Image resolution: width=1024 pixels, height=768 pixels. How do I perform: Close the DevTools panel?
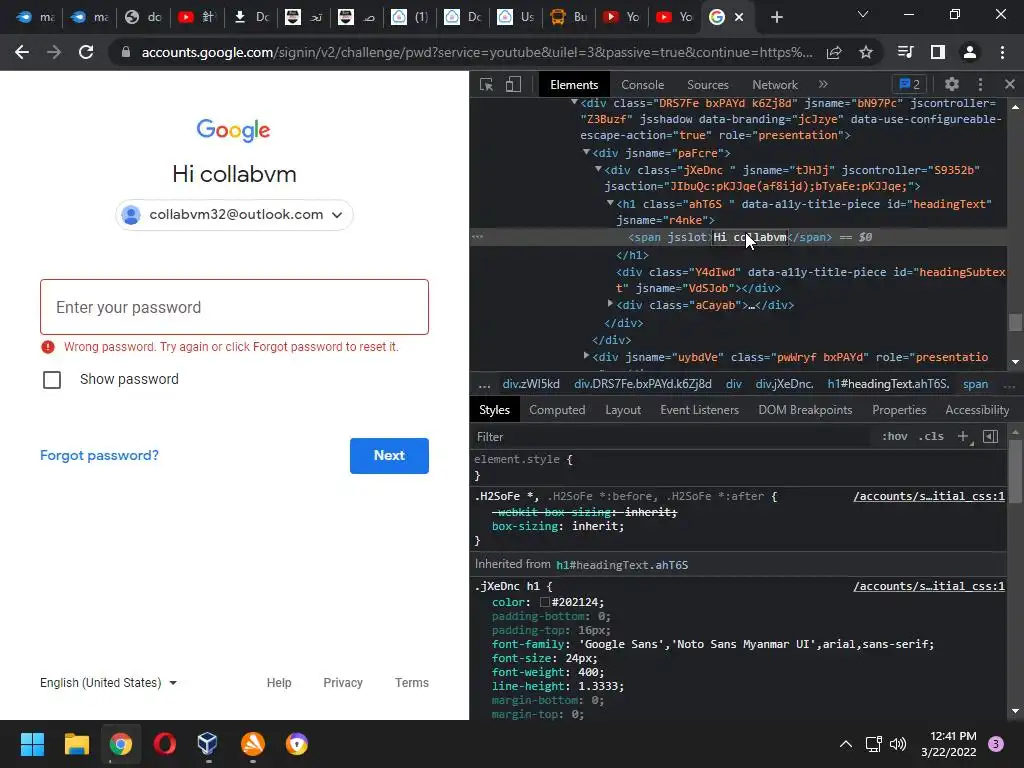[x=1010, y=84]
